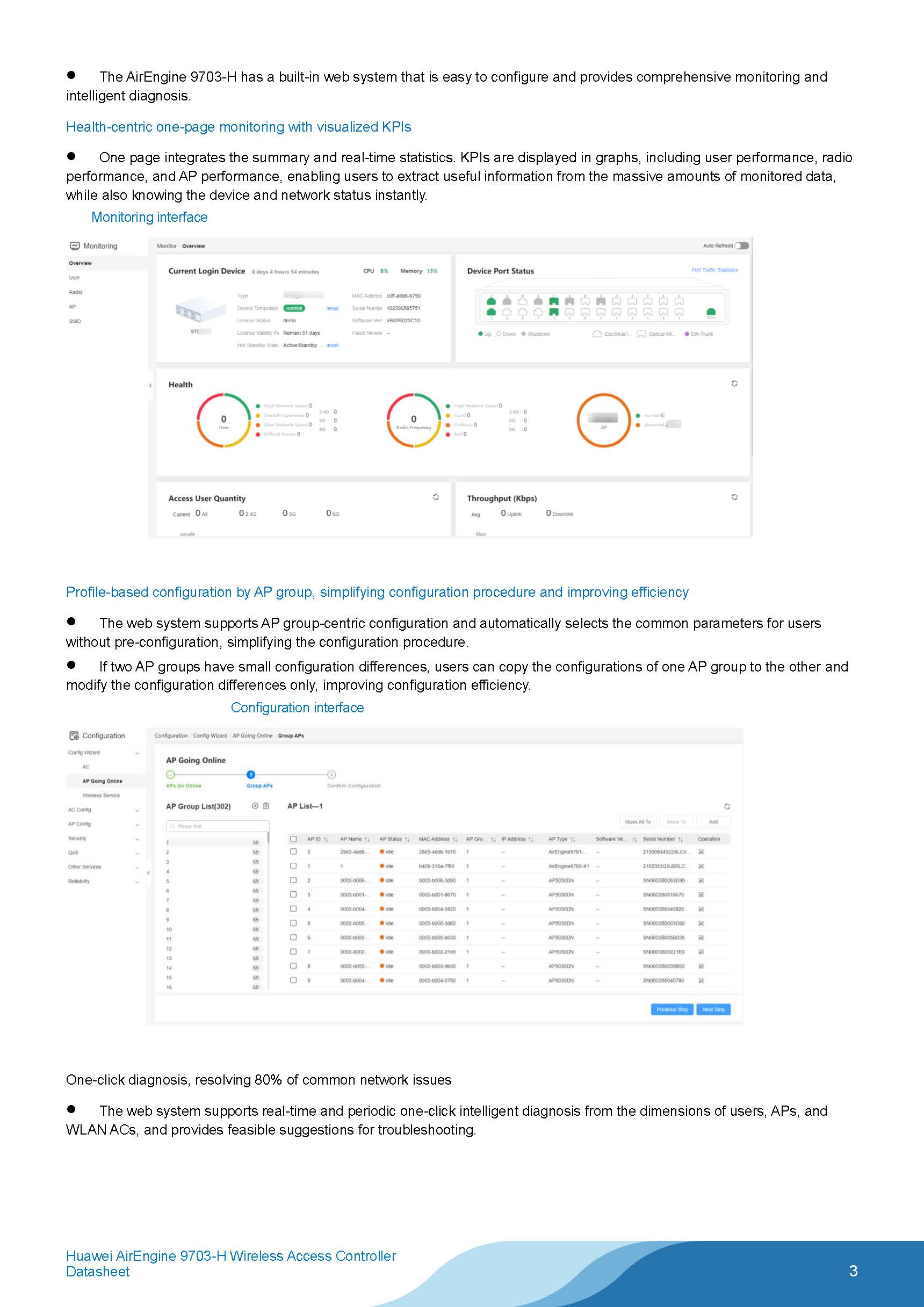
Task: Open the Port Traffic Statistics link
Action: point(714,270)
